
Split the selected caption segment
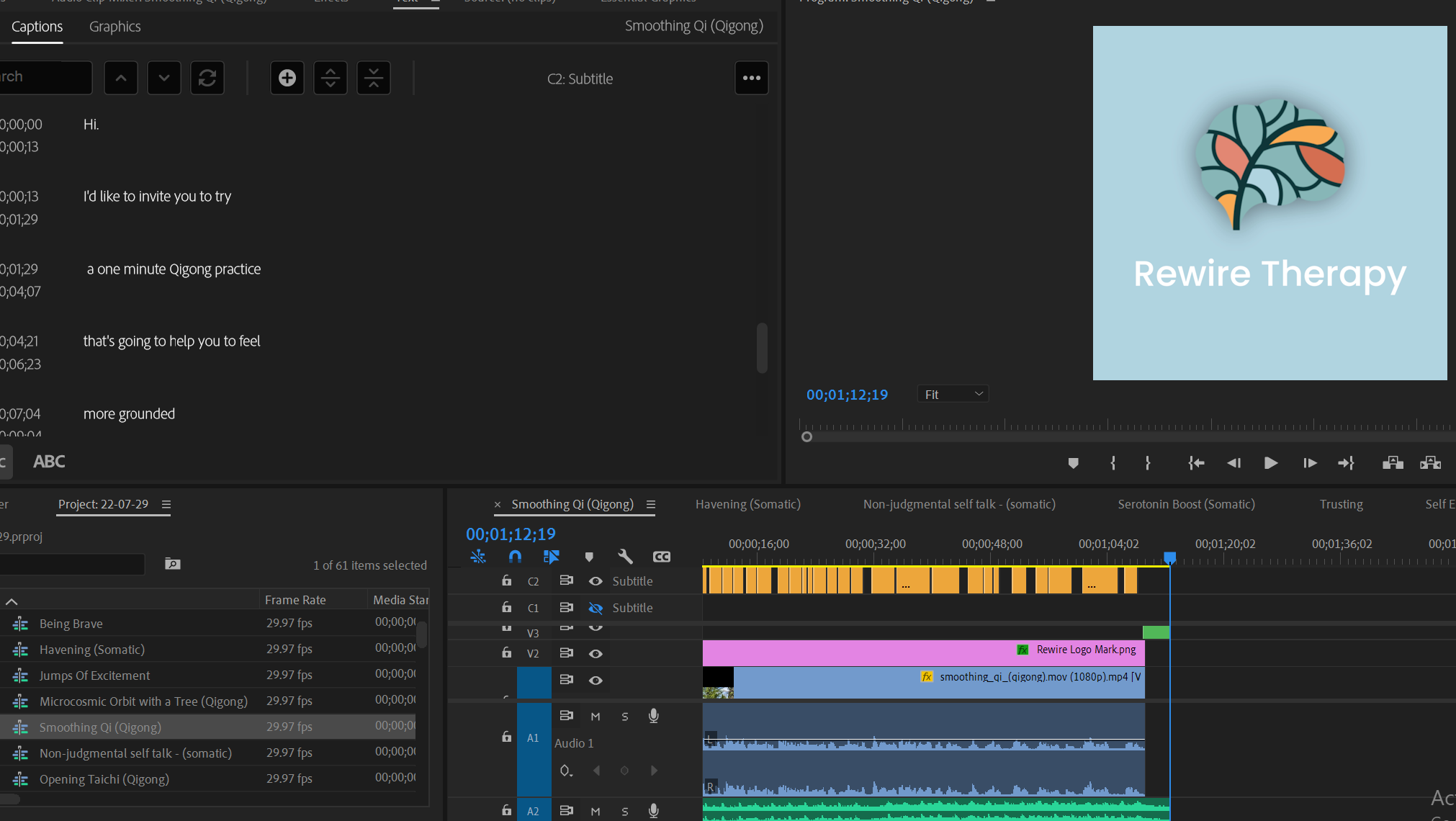click(331, 78)
